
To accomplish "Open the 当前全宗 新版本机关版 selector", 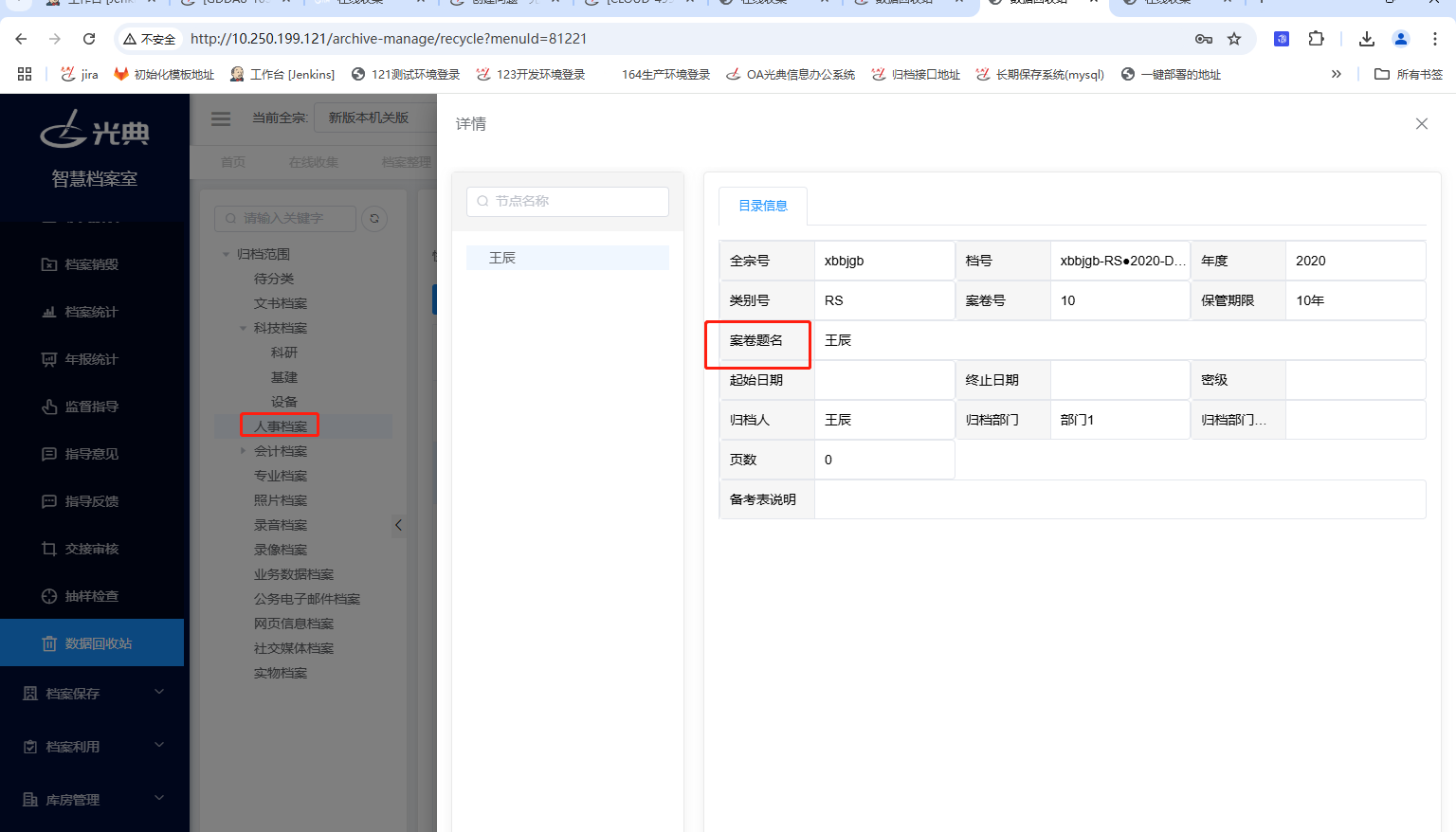I will click(373, 118).
